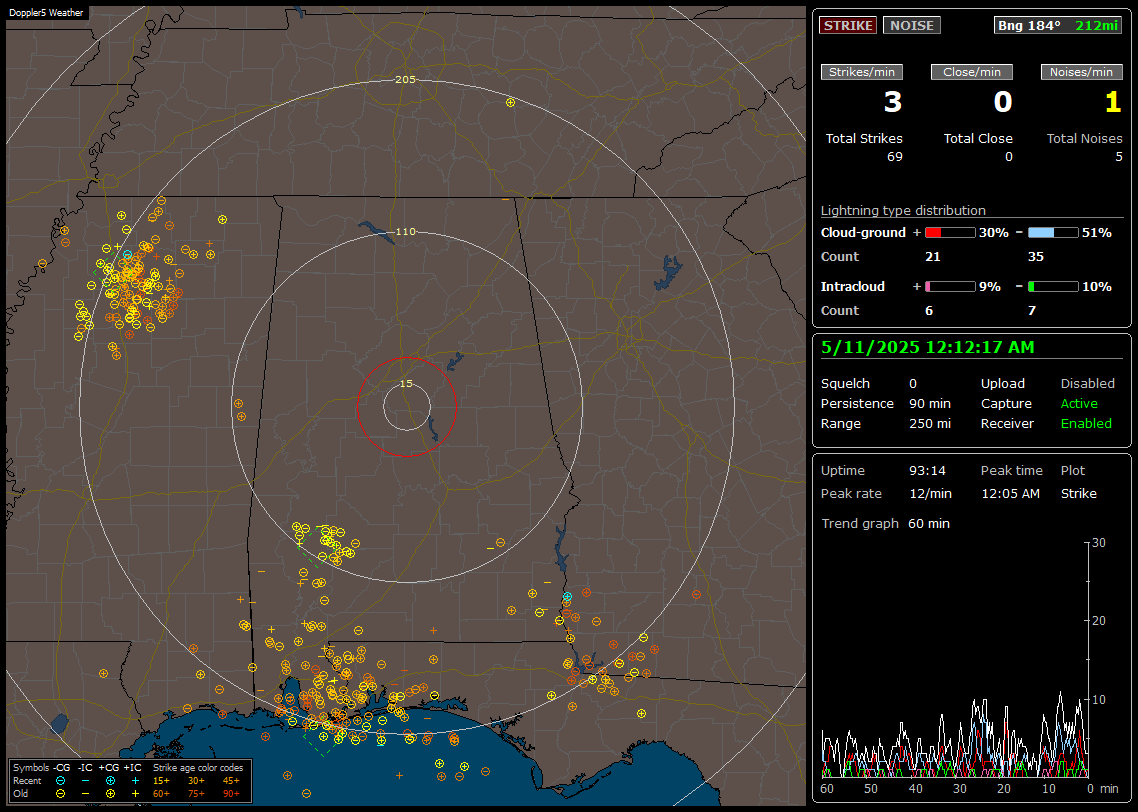Click the pink positive intracloud percentage bar

pos(950,287)
